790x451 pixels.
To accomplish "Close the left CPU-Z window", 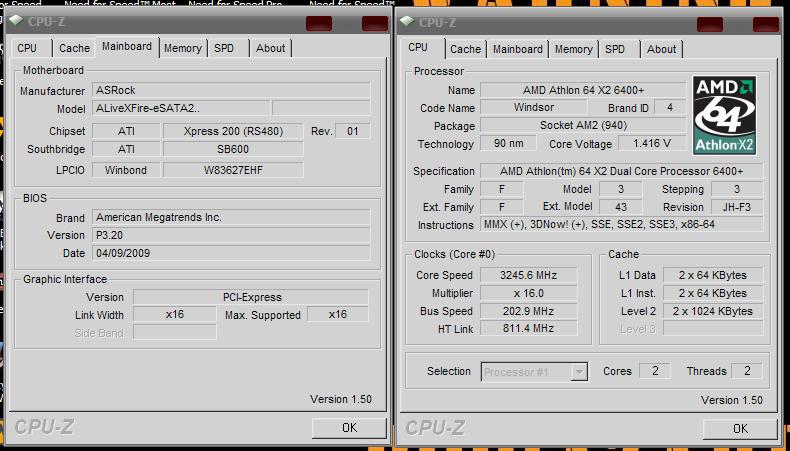I will pyautogui.click(x=375, y=23).
